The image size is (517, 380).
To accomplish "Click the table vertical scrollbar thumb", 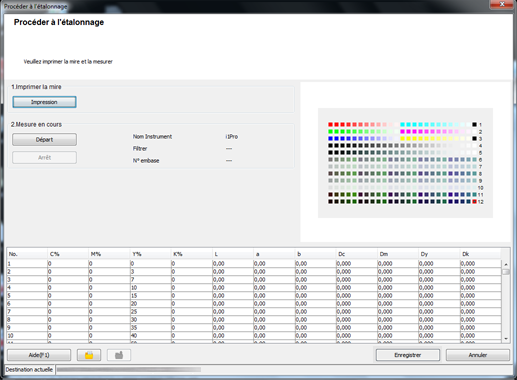I will click(506, 272).
